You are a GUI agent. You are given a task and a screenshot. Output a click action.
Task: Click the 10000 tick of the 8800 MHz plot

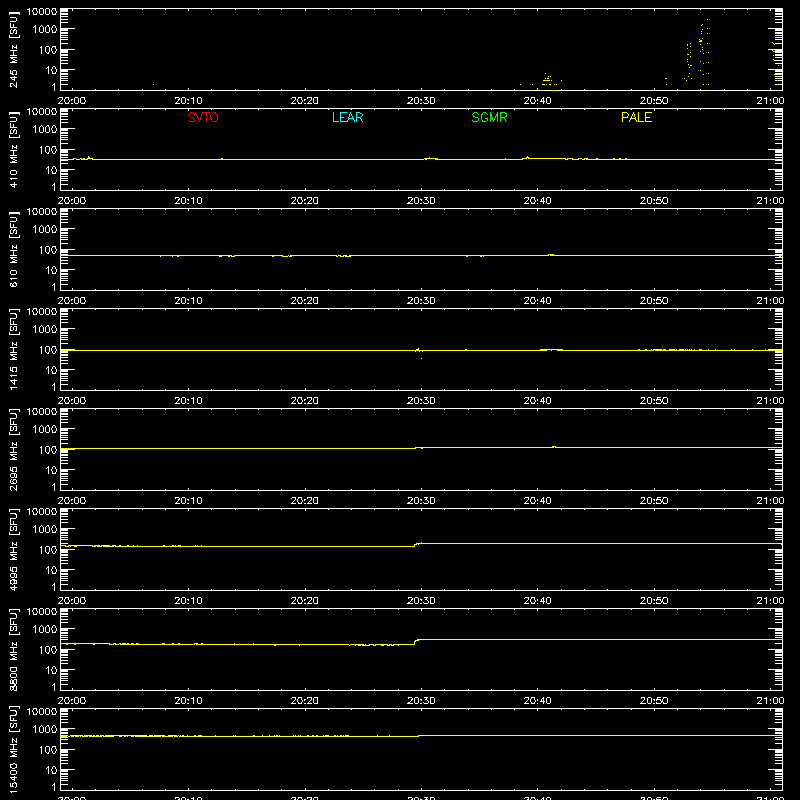tap(42, 612)
